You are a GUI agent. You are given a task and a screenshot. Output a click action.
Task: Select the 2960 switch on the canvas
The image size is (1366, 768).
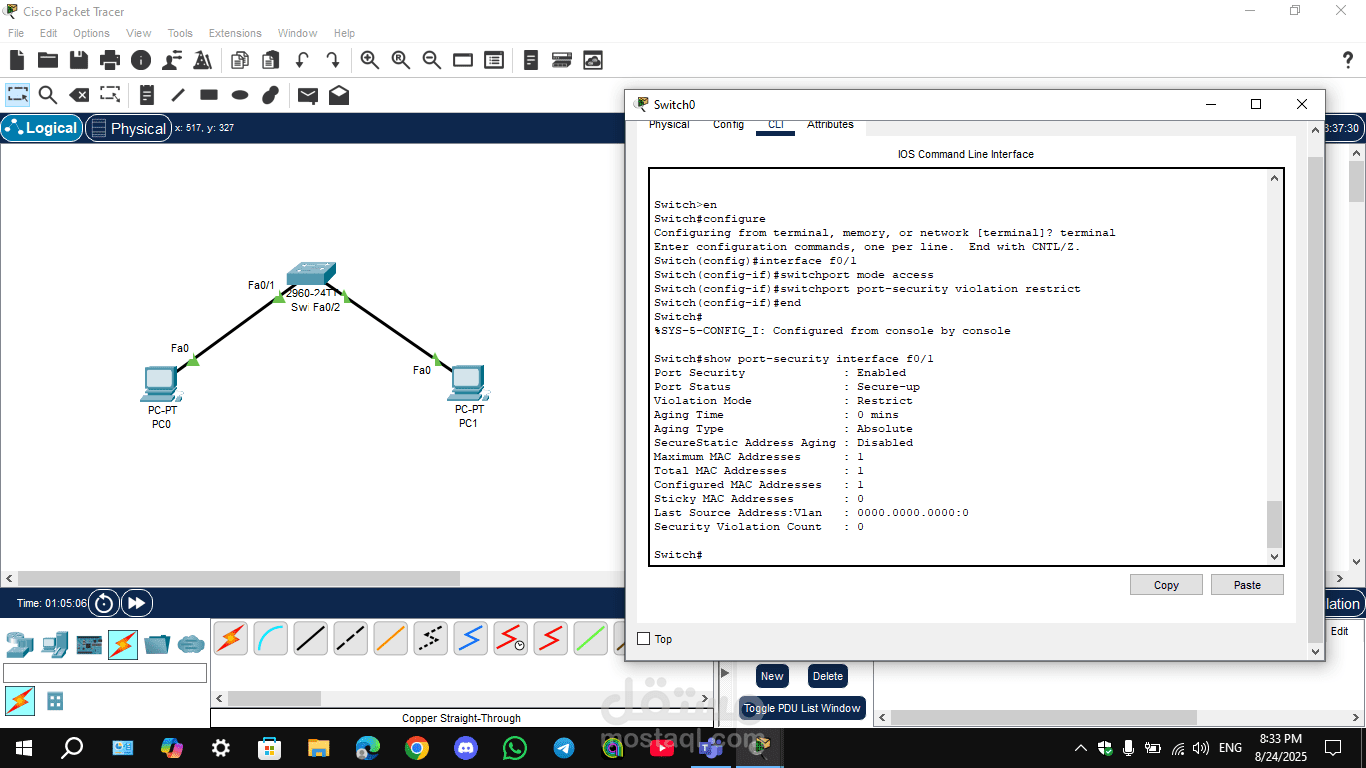[311, 275]
